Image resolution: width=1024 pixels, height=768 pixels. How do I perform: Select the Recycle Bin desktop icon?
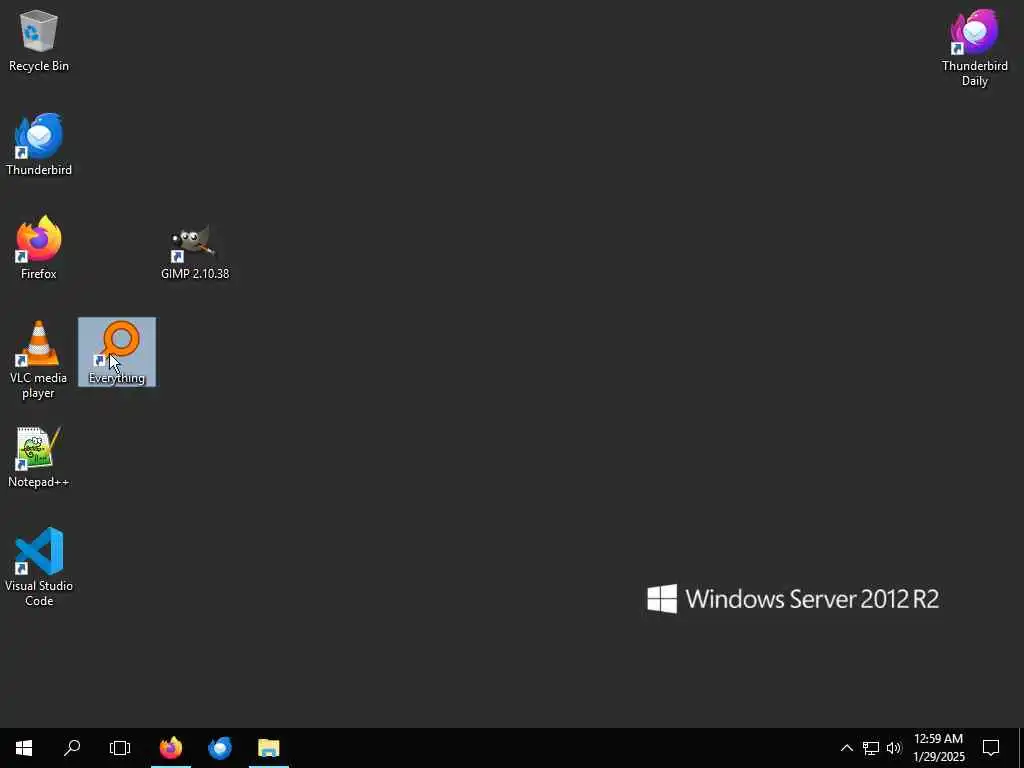(39, 40)
